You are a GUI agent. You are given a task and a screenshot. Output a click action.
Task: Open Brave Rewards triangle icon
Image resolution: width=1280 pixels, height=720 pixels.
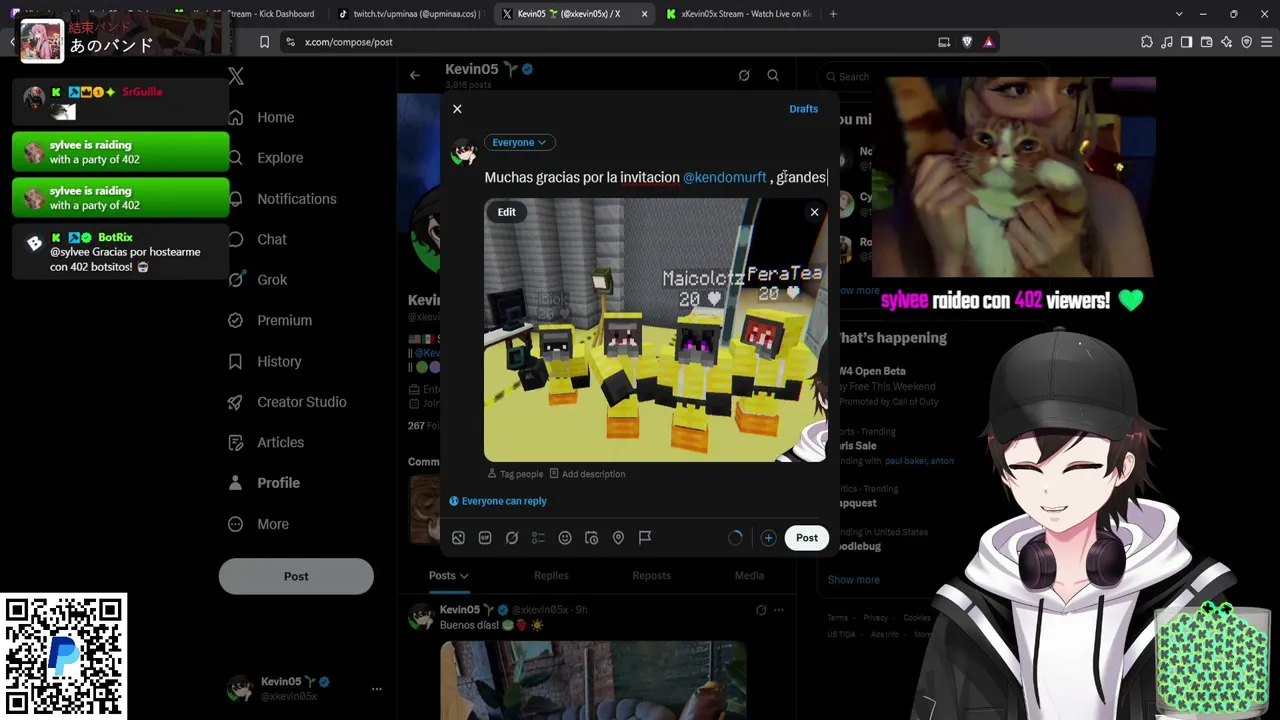989,42
